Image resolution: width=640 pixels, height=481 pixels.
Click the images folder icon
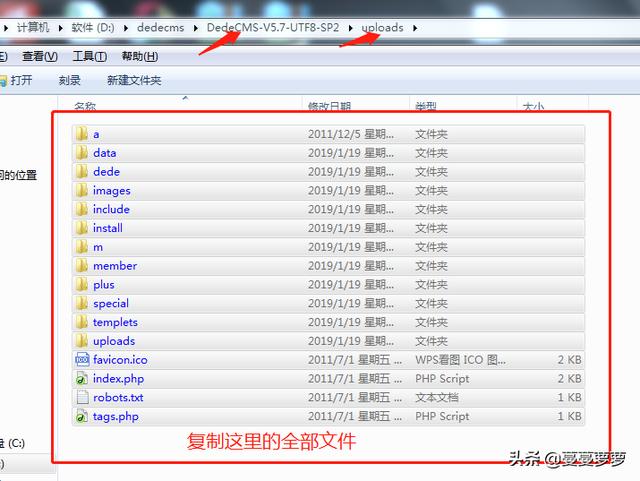[x=82, y=190]
